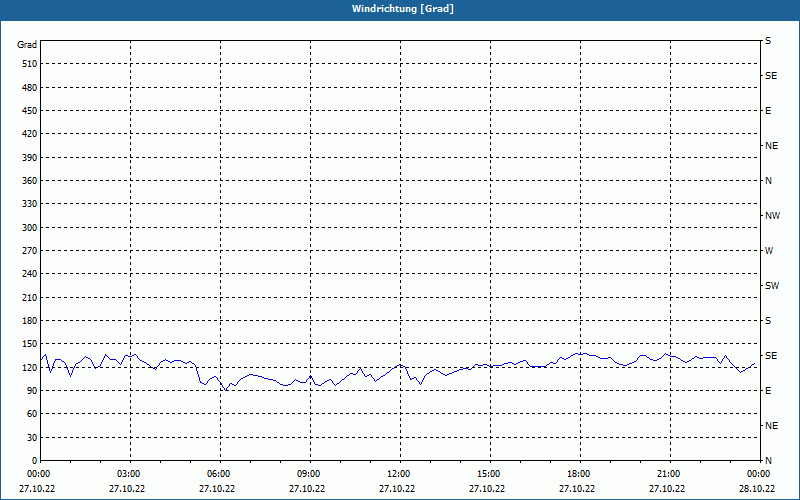Image resolution: width=800 pixels, height=500 pixels.
Task: Click the 09:00 time axis label
Action: click(309, 474)
